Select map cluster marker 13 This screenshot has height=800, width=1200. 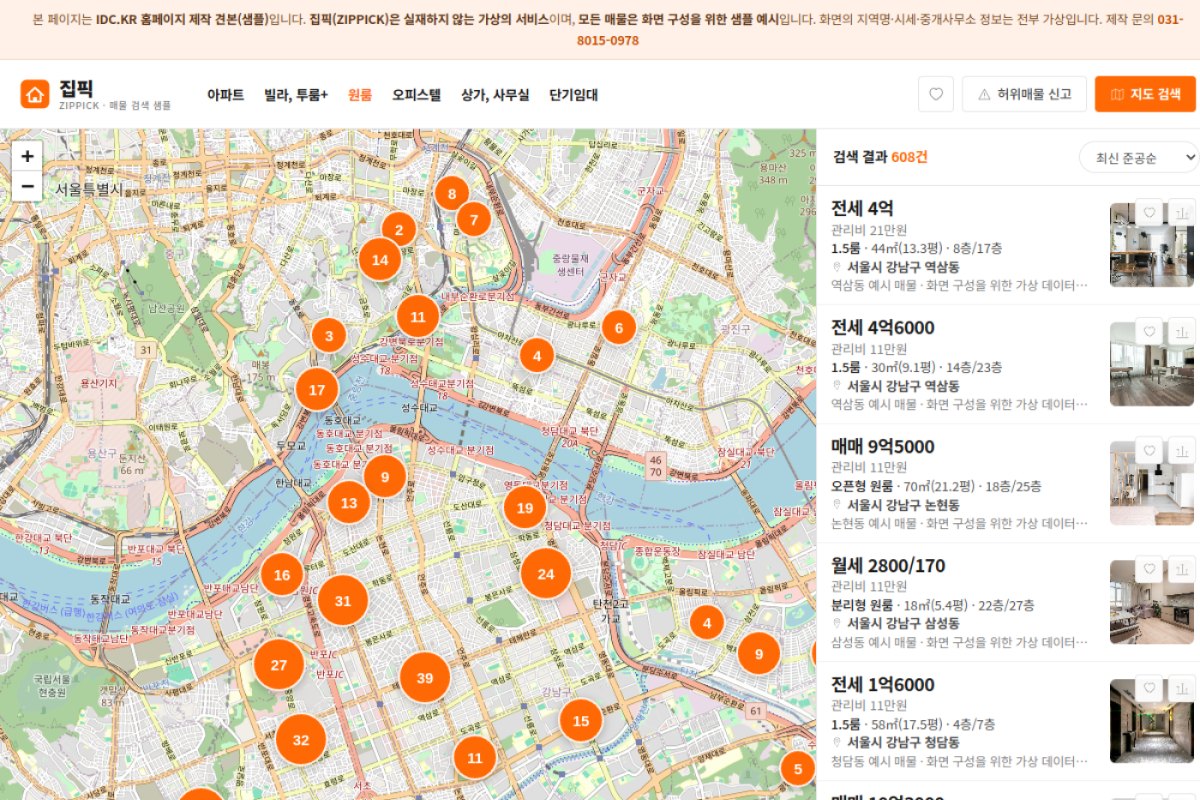[x=349, y=503]
